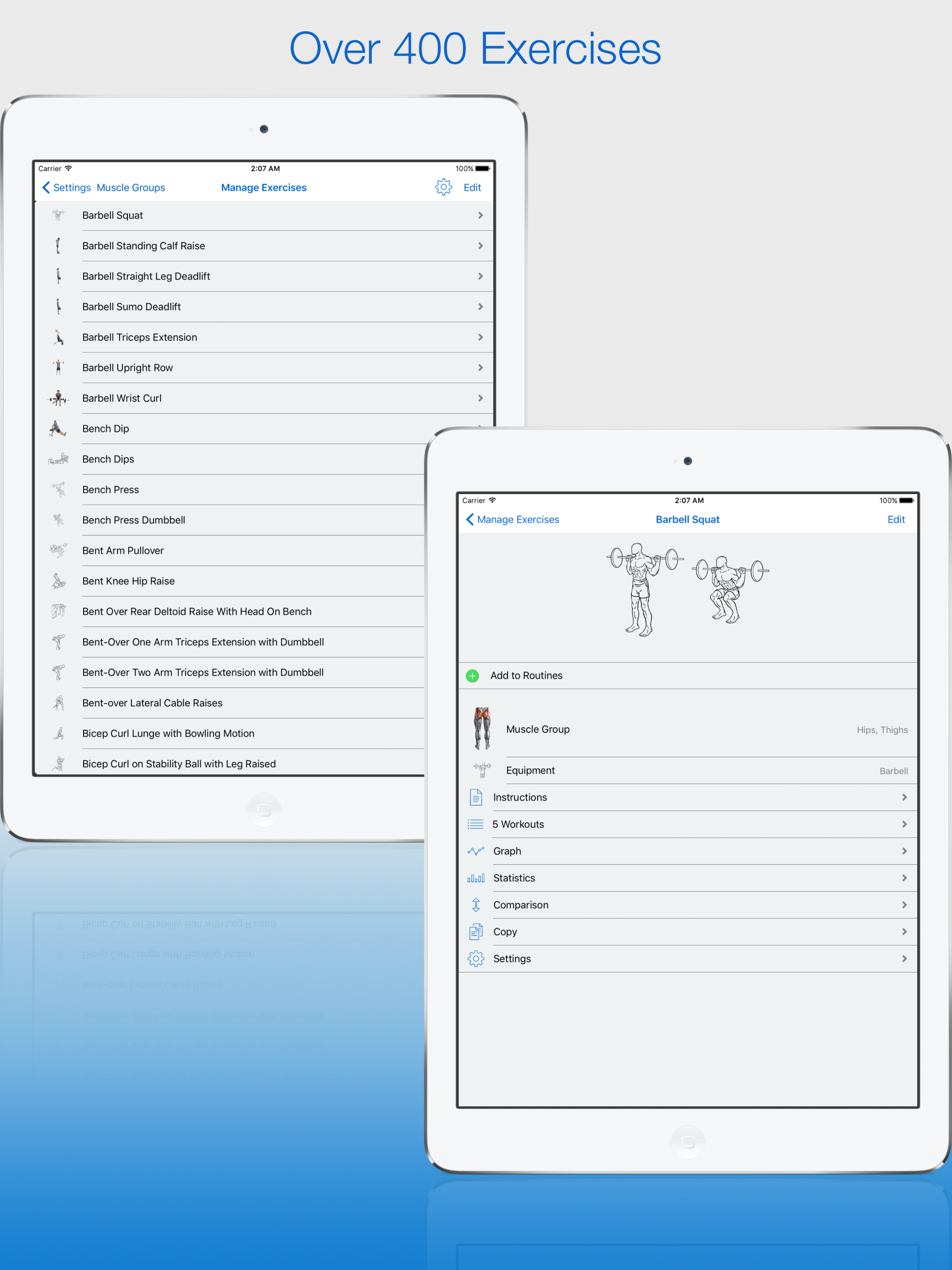Viewport: 952px width, 1270px height.
Task: Open Instructions disclosure chevron
Action: tap(904, 797)
